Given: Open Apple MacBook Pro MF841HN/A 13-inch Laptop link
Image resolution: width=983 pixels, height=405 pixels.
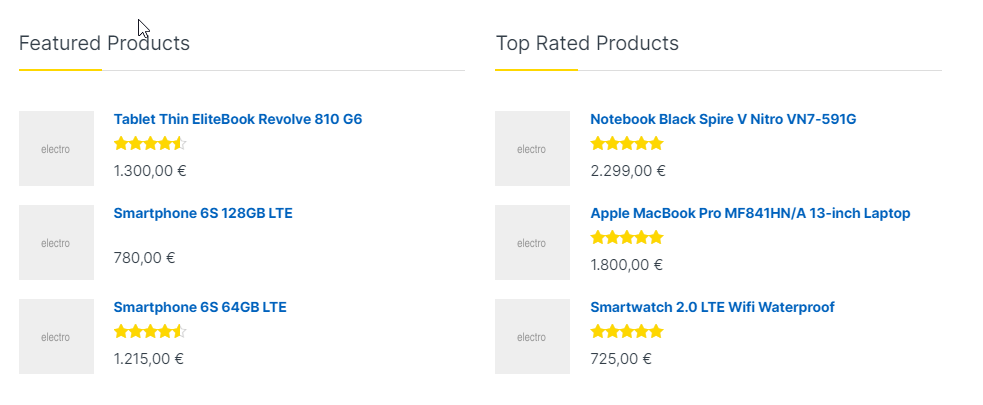Looking at the screenshot, I should tap(750, 213).
